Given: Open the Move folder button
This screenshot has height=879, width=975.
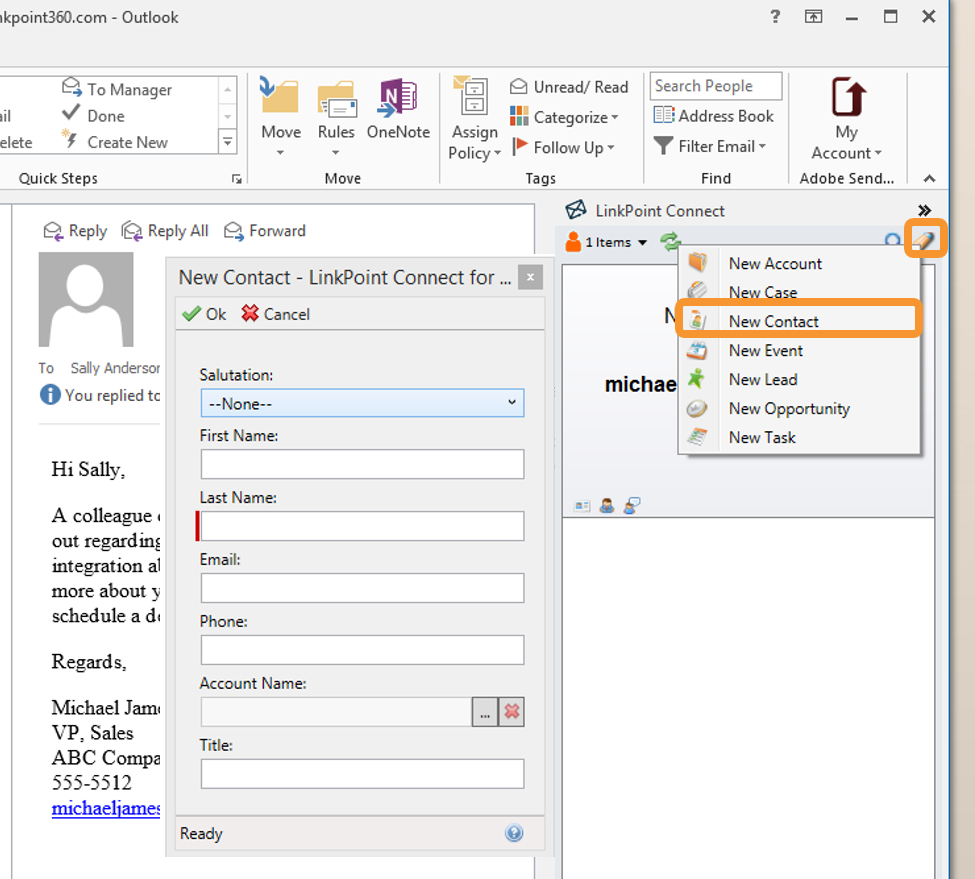Looking at the screenshot, I should click(x=280, y=117).
